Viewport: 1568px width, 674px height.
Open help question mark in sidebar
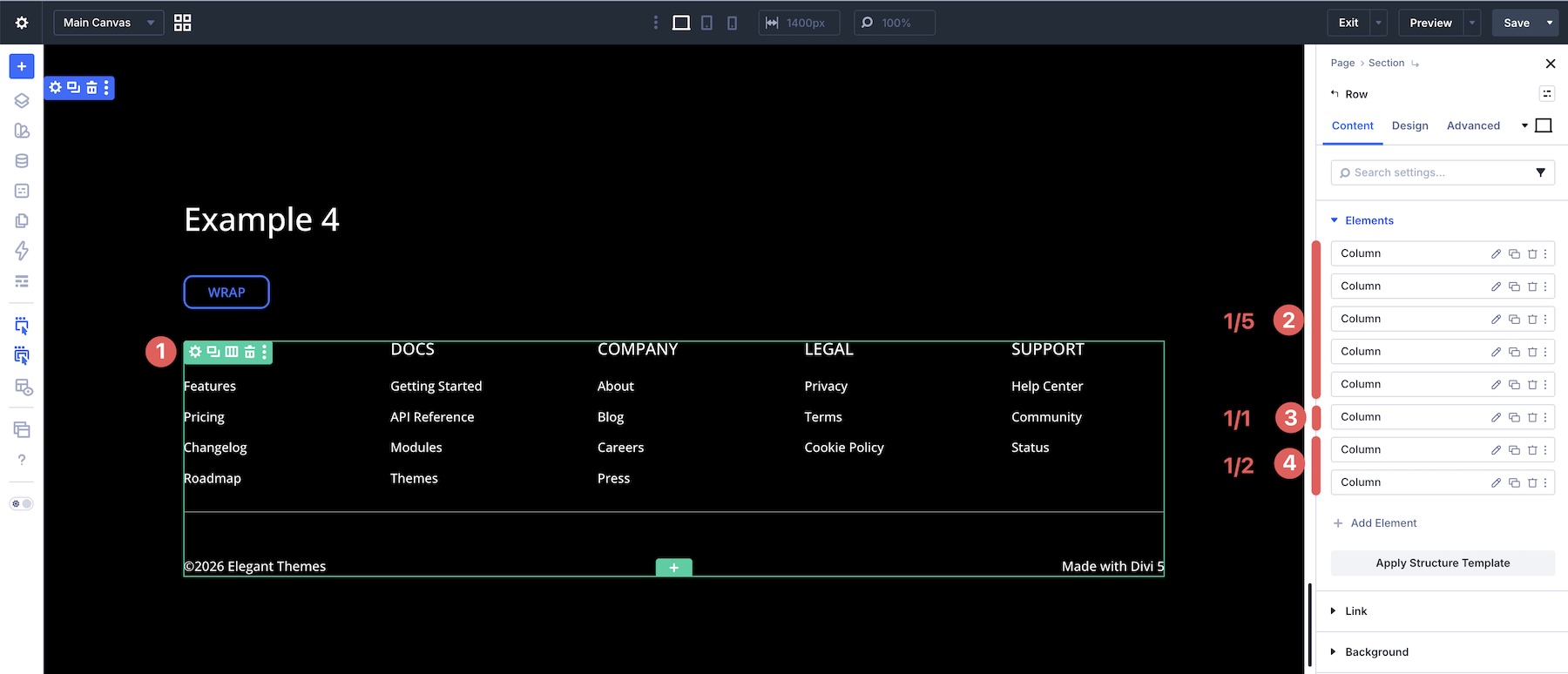[22, 460]
